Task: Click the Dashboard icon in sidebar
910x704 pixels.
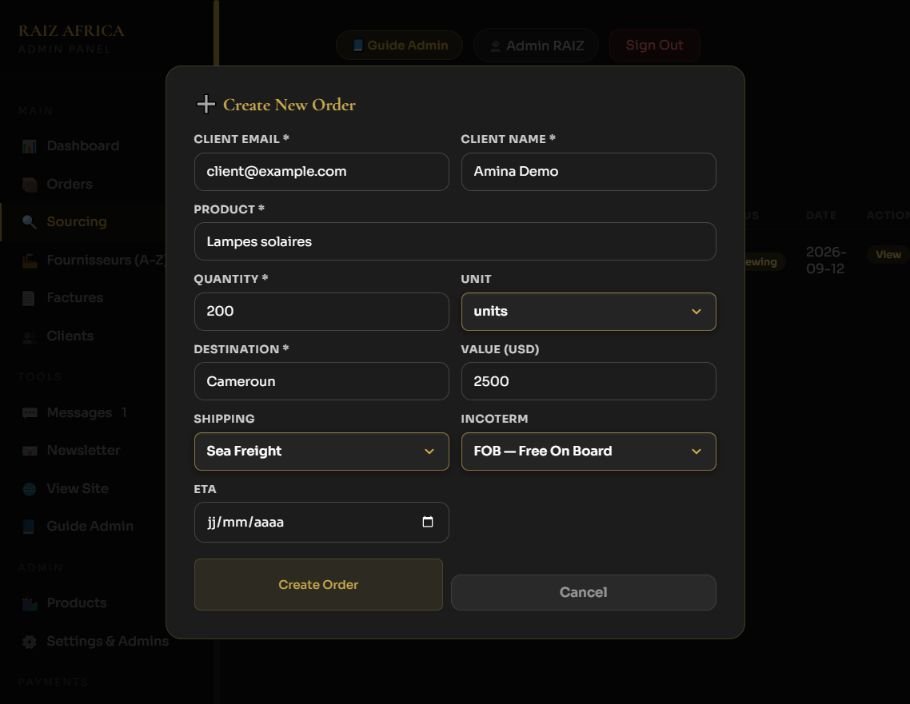Action: coord(29,146)
